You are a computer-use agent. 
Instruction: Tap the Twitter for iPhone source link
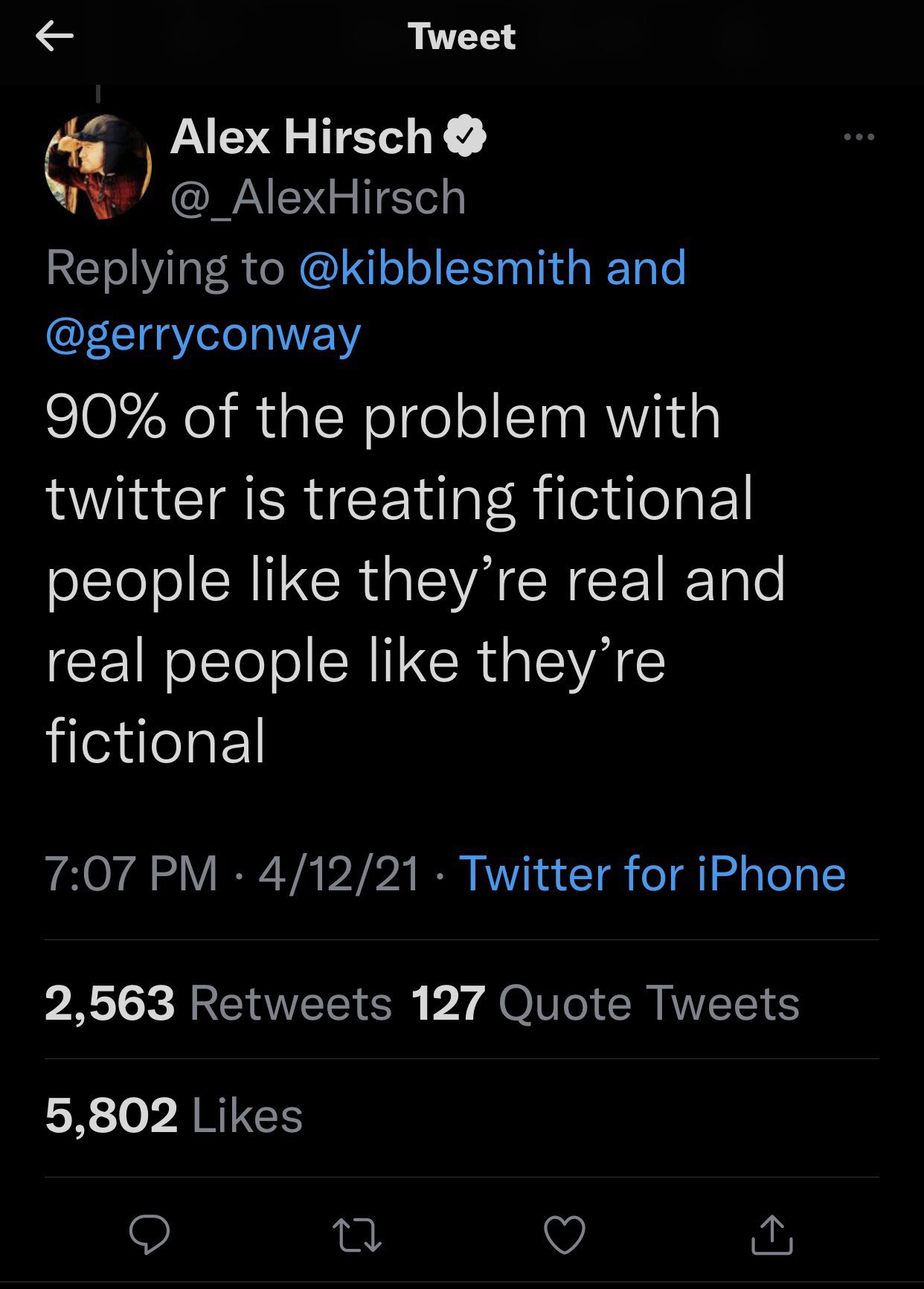[652, 873]
